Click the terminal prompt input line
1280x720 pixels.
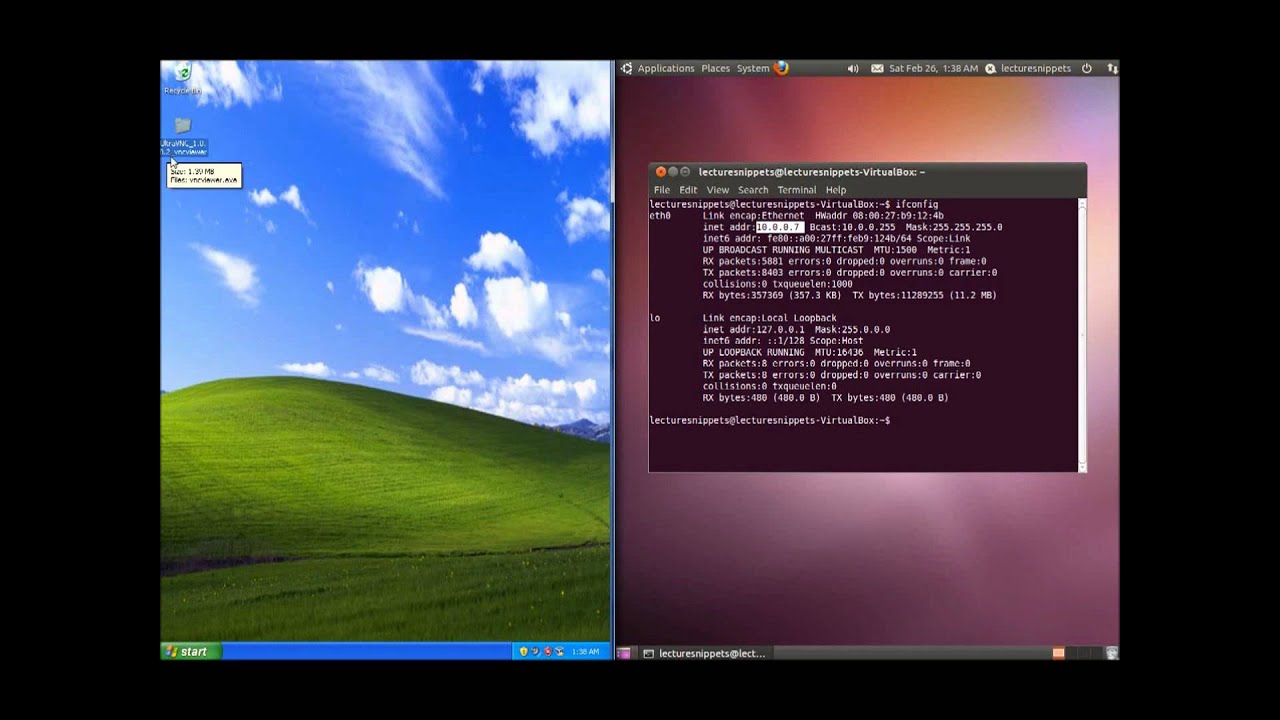click(769, 420)
